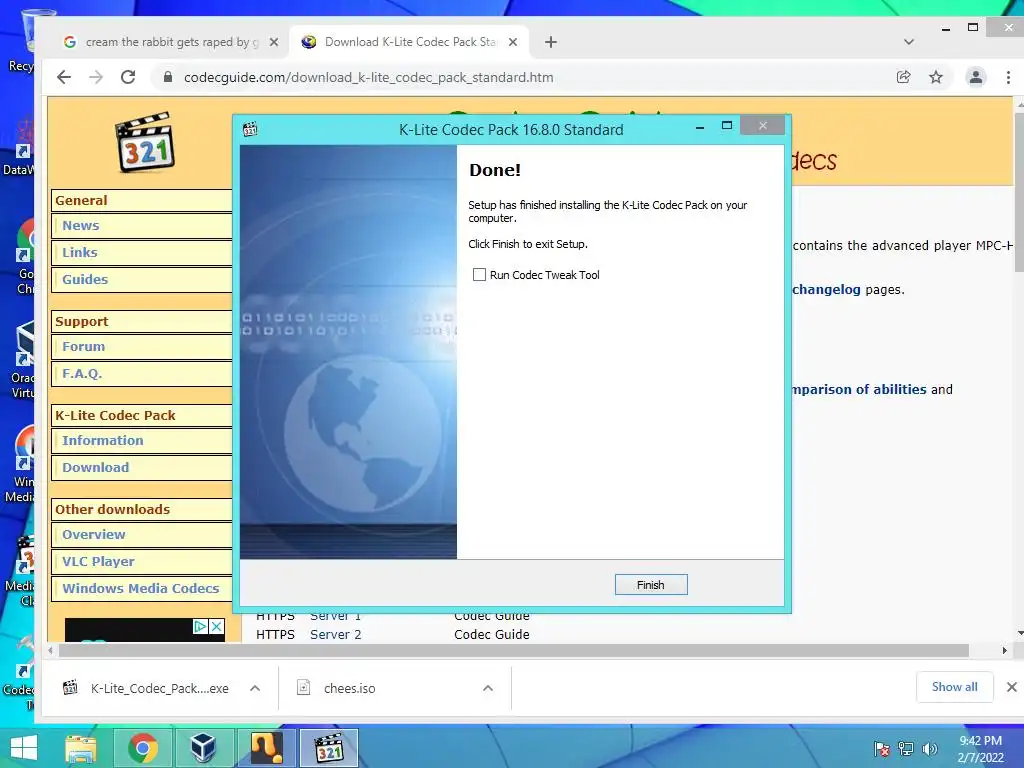Open the network icon in system tray
This screenshot has width=1024, height=768.
coord(906,749)
